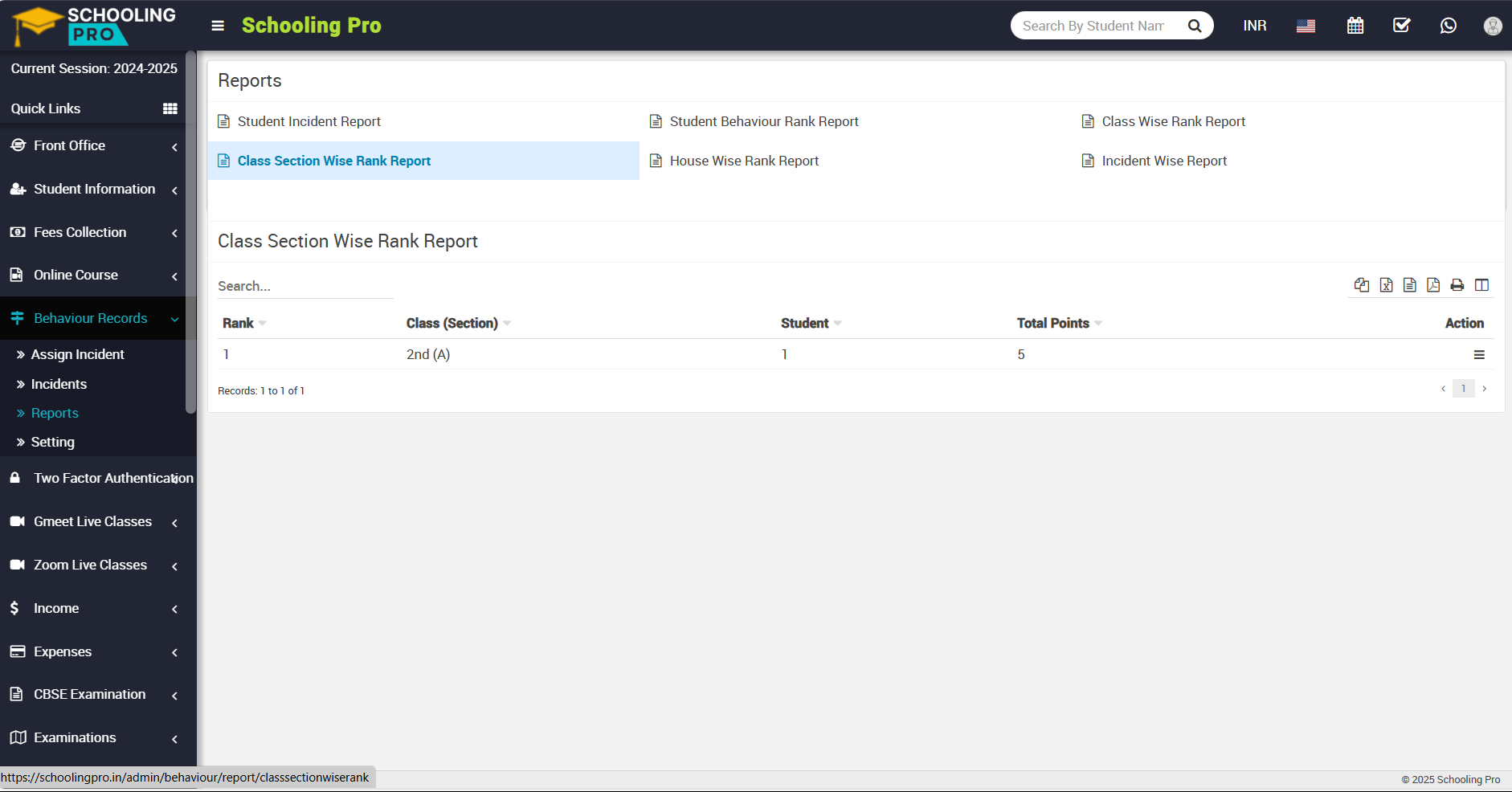The height and width of the screenshot is (792, 1512).
Task: Open Income menu item
Action: pyautogui.click(x=56, y=608)
